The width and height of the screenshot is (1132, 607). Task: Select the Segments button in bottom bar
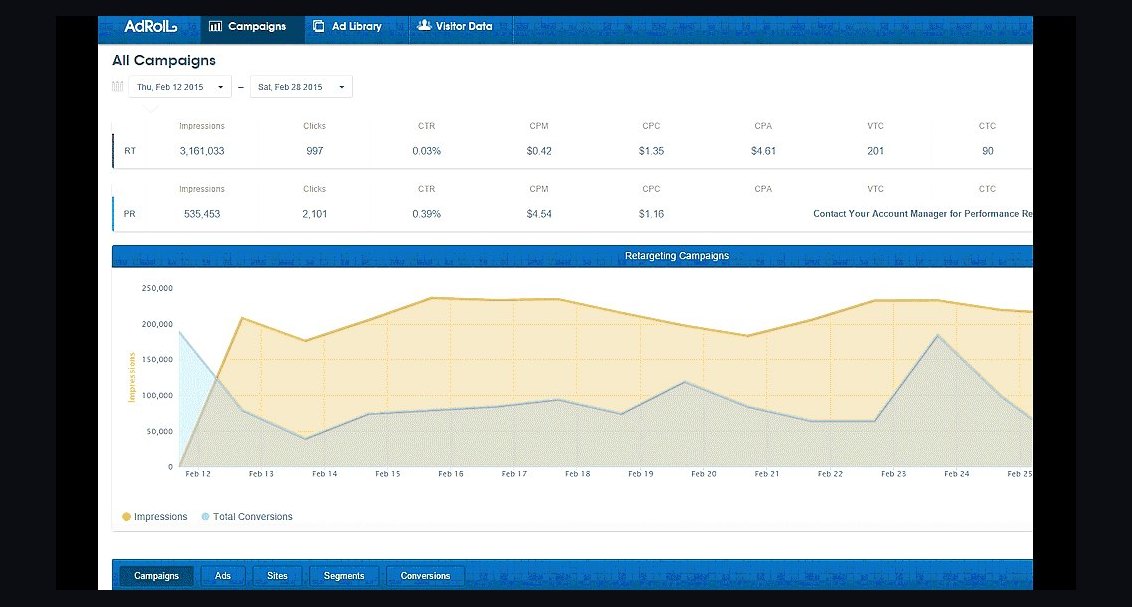click(x=344, y=576)
